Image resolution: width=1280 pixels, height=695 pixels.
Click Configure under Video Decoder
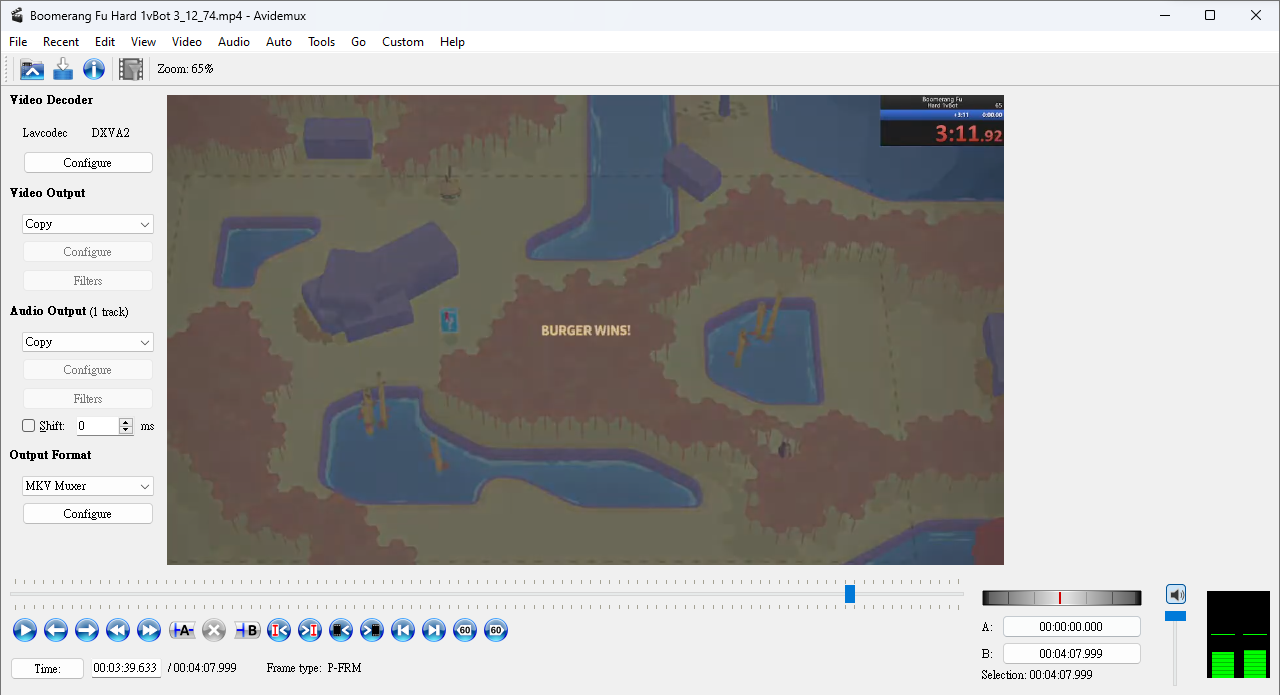pos(88,163)
